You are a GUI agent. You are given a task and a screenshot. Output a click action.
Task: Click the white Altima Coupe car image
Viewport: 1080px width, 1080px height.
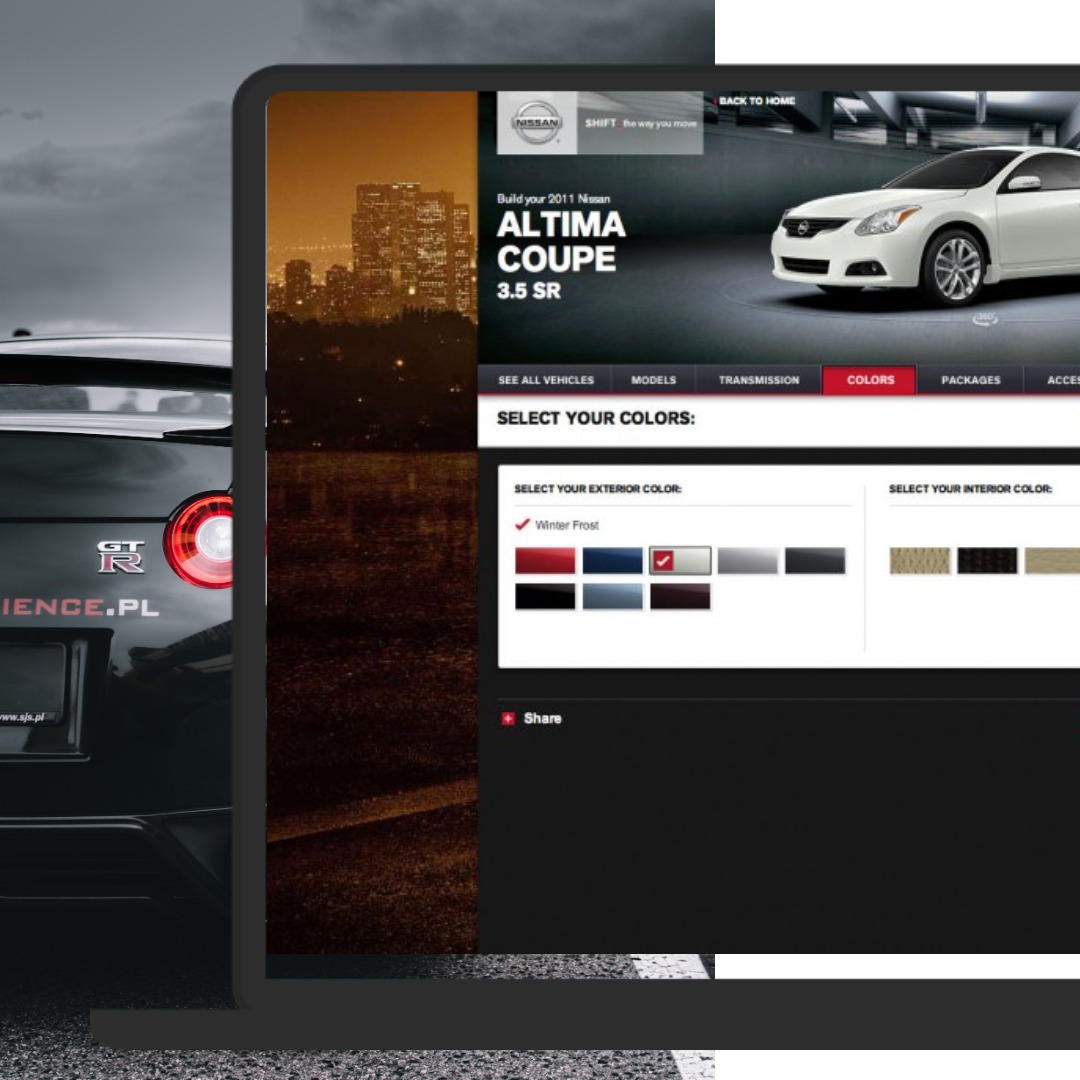925,226
